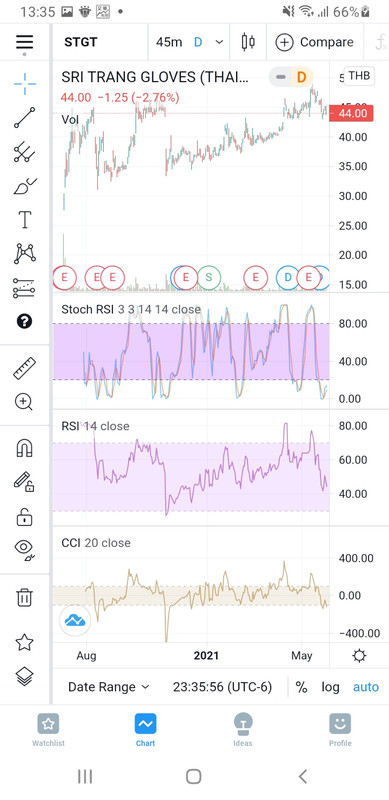Click the blue cloud chart snapshot button
Image resolution: width=389 pixels, height=800 pixels.
75,620
